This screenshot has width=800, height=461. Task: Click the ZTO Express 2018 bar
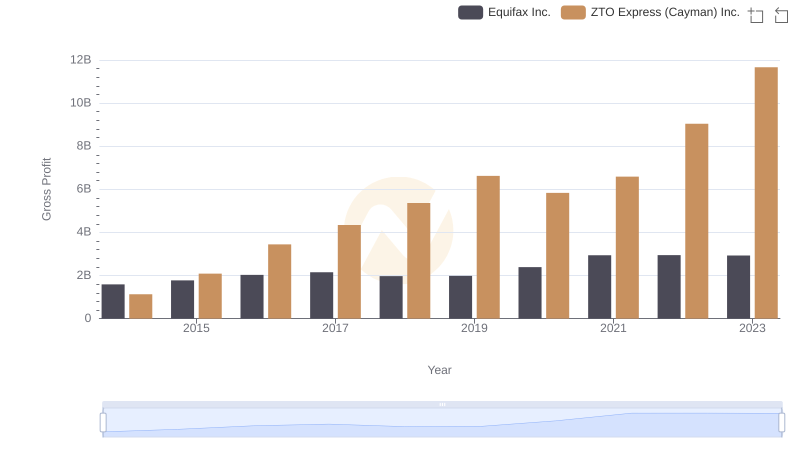click(x=419, y=261)
